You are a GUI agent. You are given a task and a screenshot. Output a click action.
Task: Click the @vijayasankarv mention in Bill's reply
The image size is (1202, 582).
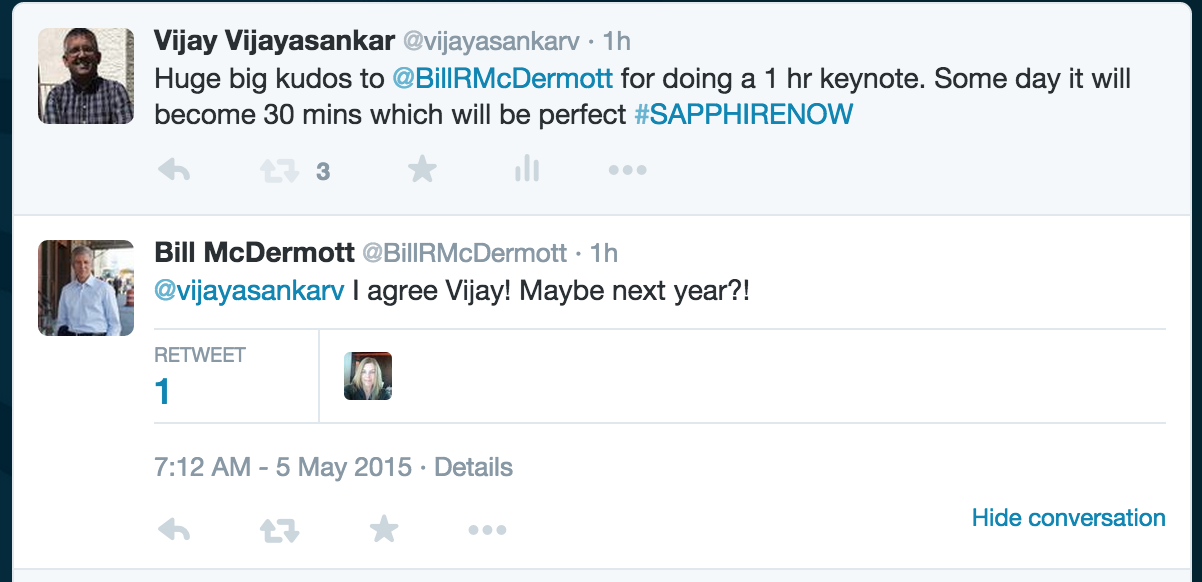tap(249, 292)
